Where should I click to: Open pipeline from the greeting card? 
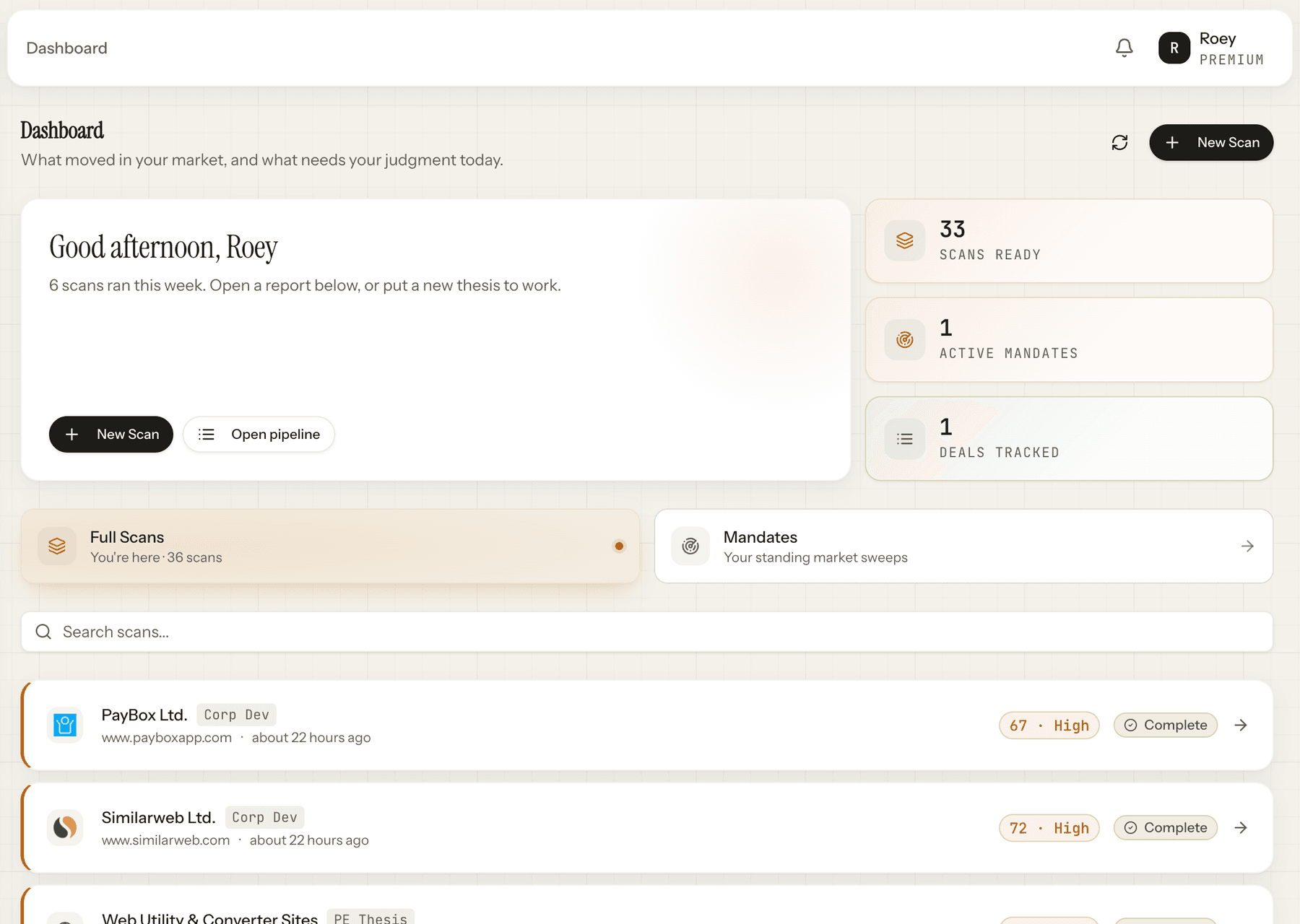259,434
